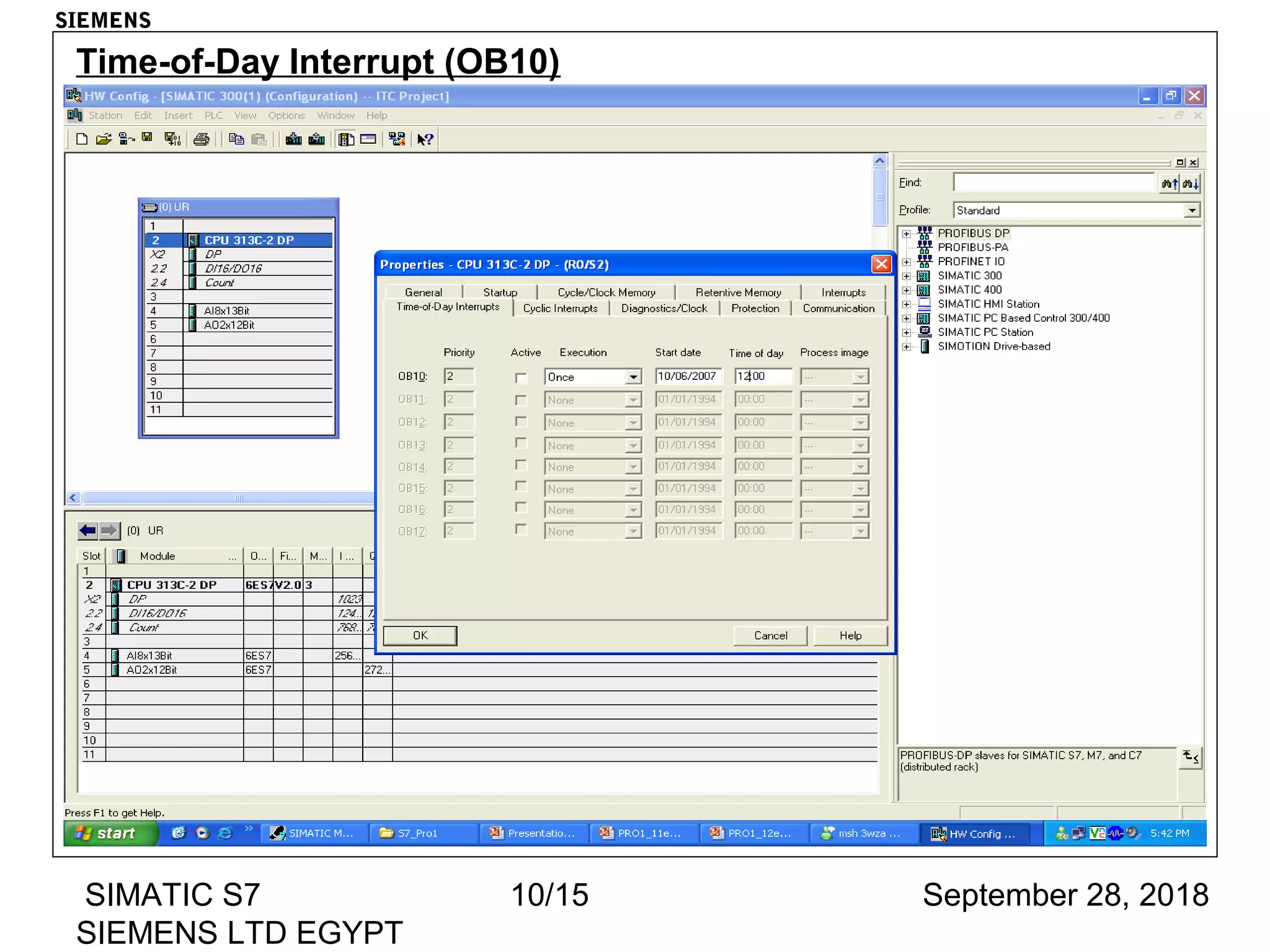Screen dimensions: 1270x952
Task: Click the context help arrow icon
Action: point(425,139)
